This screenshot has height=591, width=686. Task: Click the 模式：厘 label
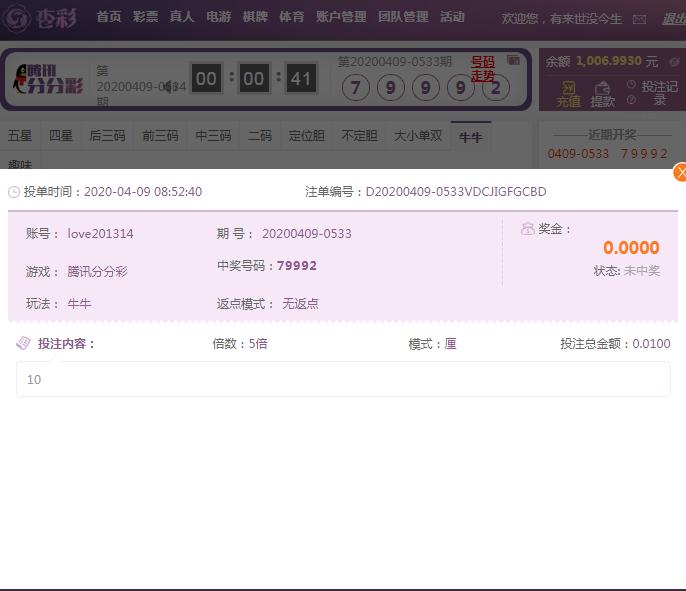click(432, 344)
